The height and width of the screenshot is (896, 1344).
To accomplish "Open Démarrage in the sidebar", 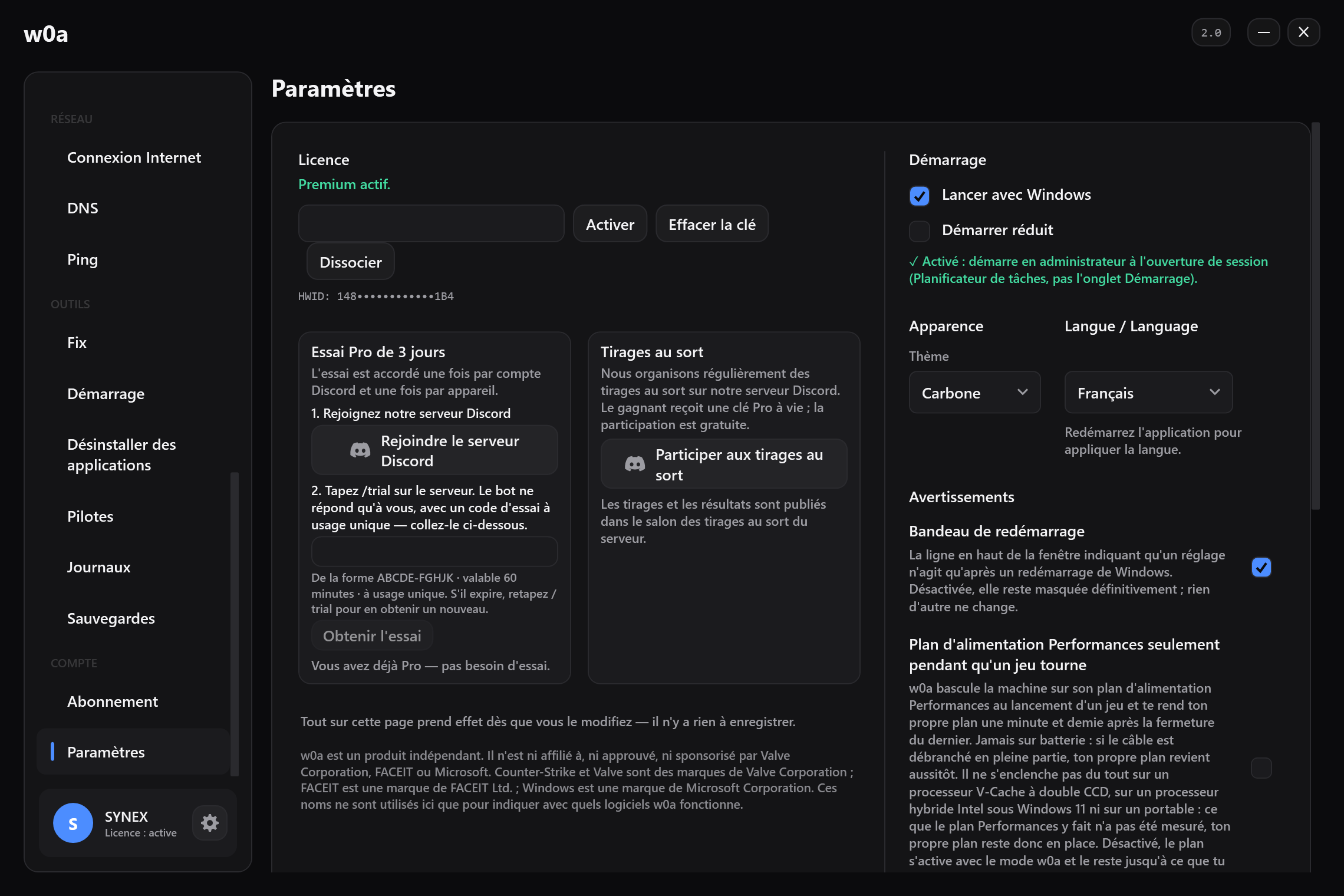I will coord(133,394).
